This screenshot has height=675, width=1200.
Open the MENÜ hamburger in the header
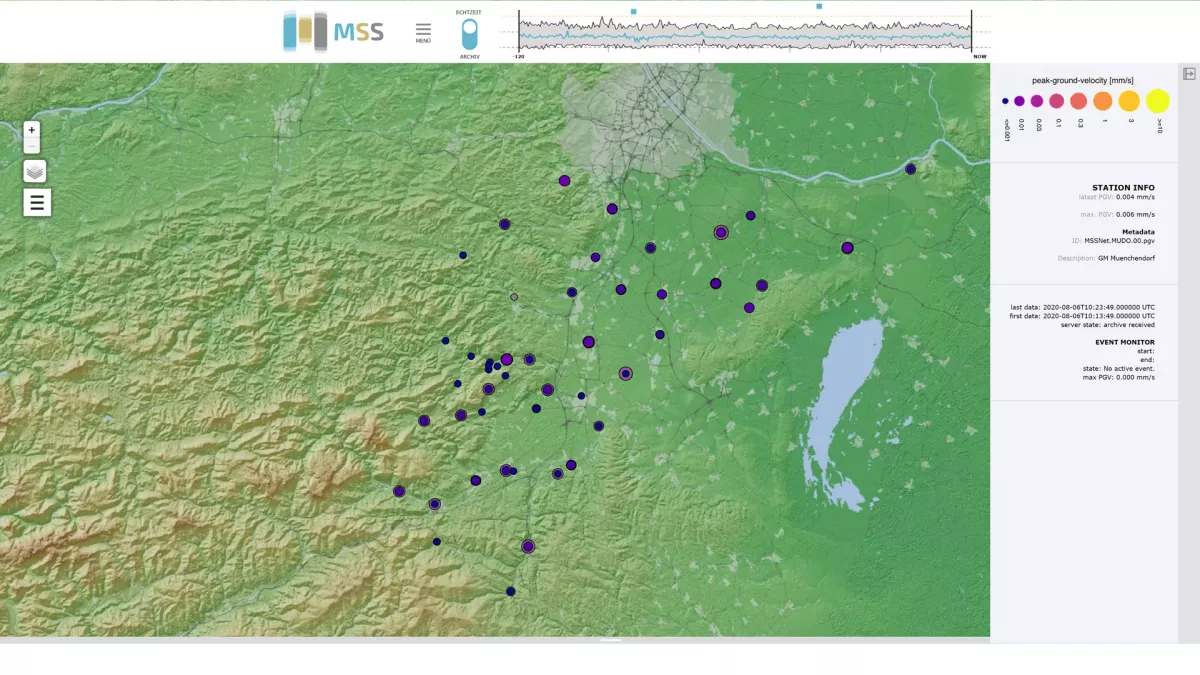tap(423, 32)
